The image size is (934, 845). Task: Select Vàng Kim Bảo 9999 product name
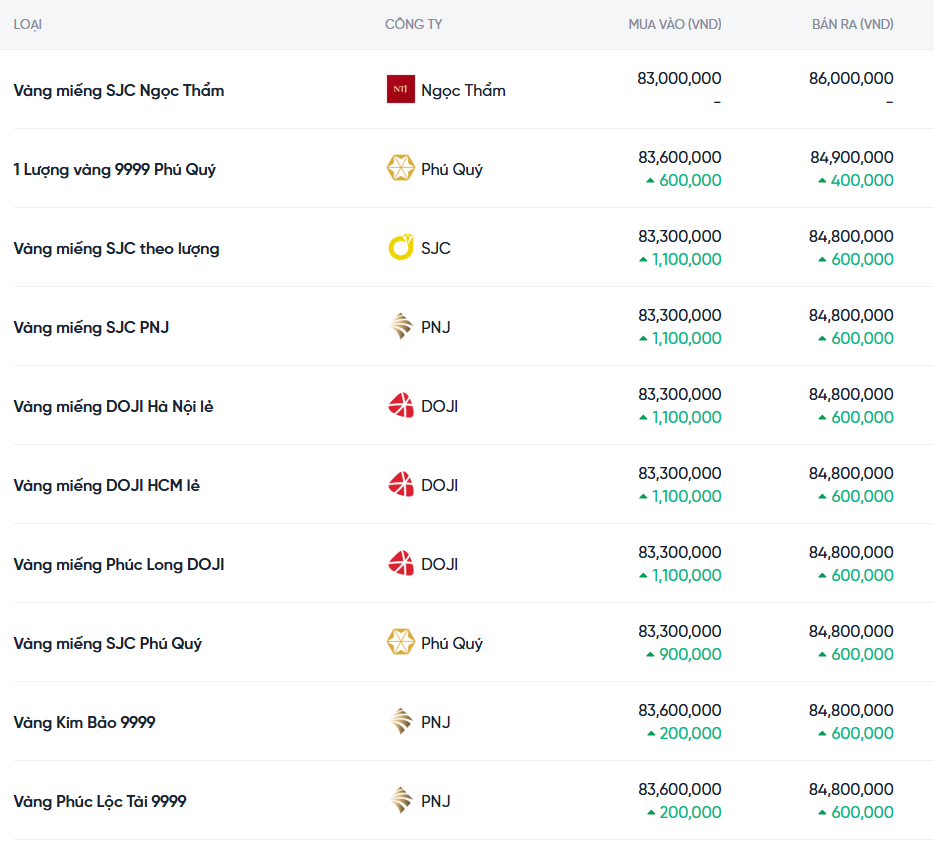(x=85, y=722)
